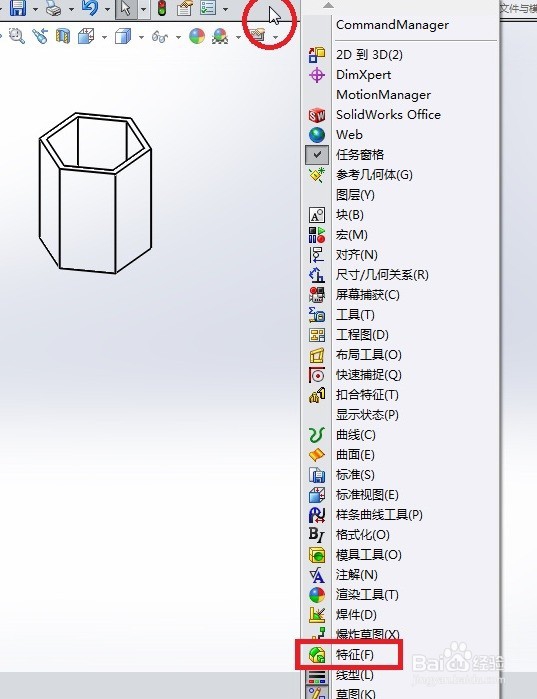The height and width of the screenshot is (699, 537).
Task: Click the blue Undo arrow
Action: point(90,8)
